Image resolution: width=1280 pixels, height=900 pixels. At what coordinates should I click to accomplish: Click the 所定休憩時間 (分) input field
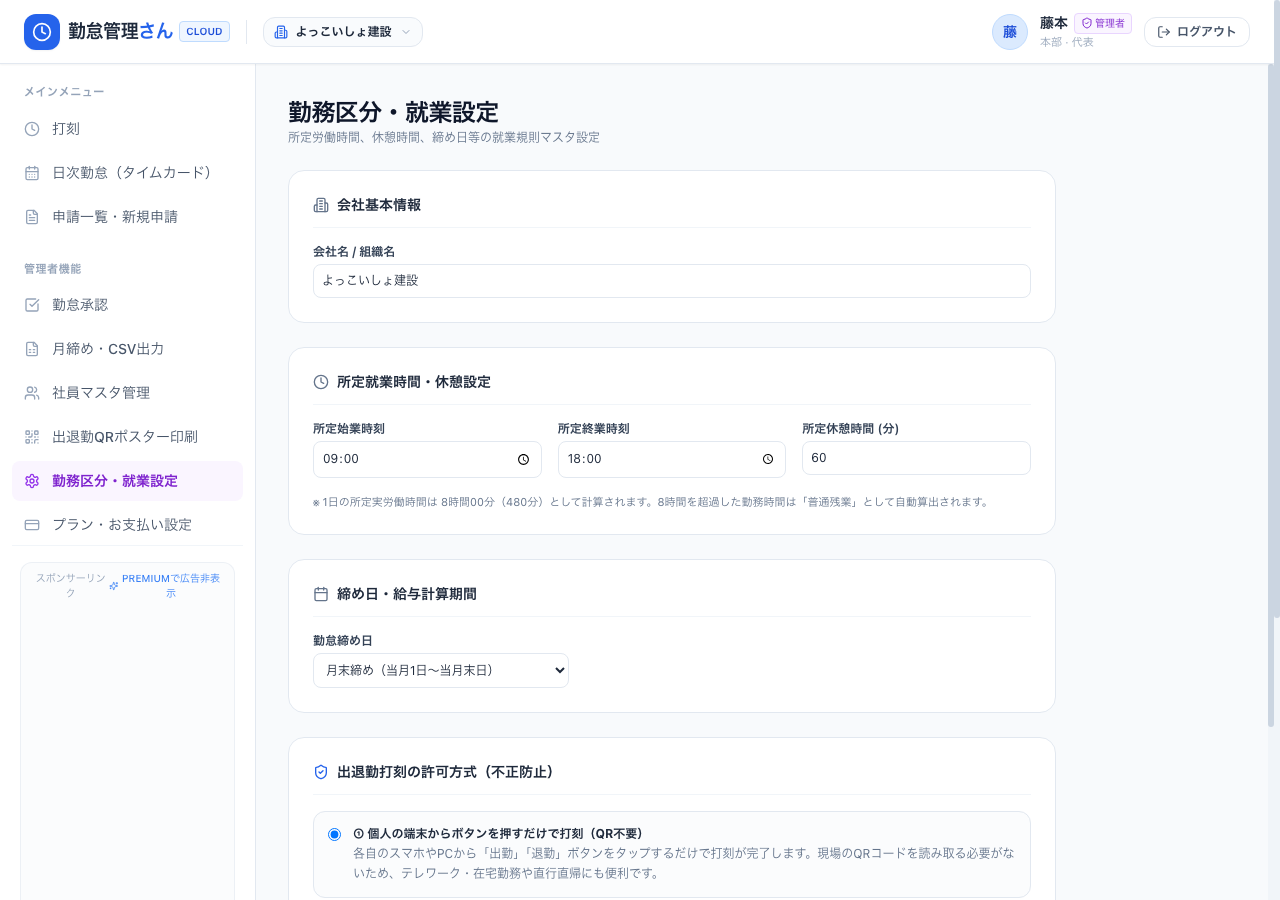click(916, 458)
